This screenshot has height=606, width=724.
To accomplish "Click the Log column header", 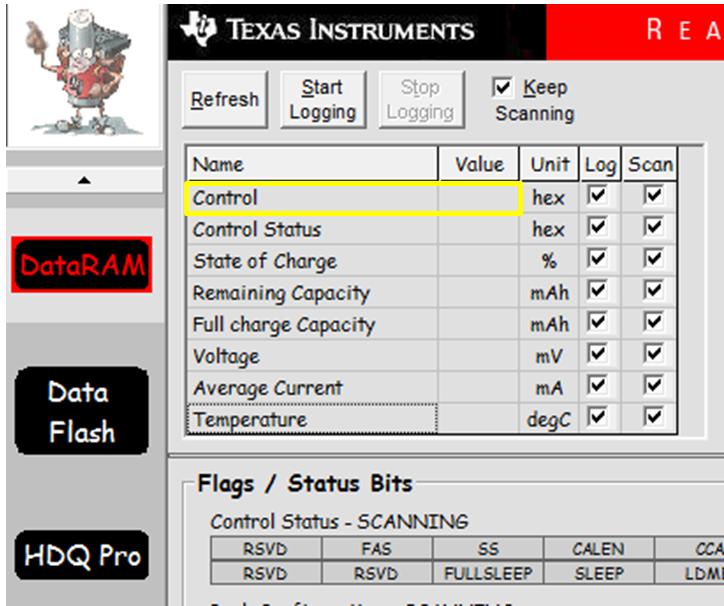I will [x=600, y=164].
